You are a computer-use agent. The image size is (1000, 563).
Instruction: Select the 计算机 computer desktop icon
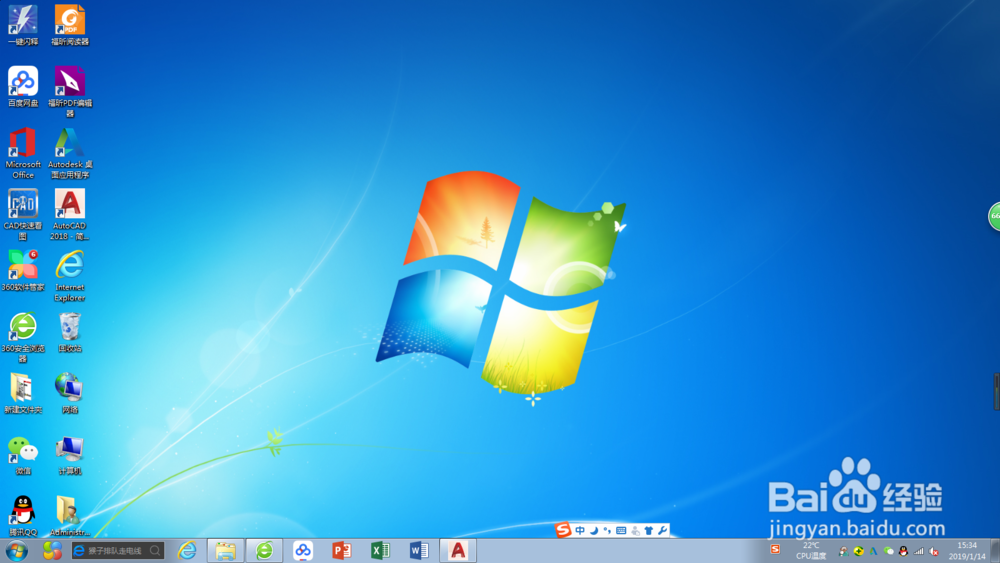coord(70,455)
